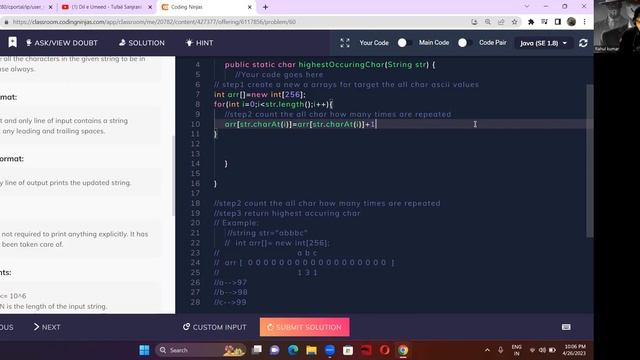
Task: Click the taskbar Search box
Action: click(200, 350)
